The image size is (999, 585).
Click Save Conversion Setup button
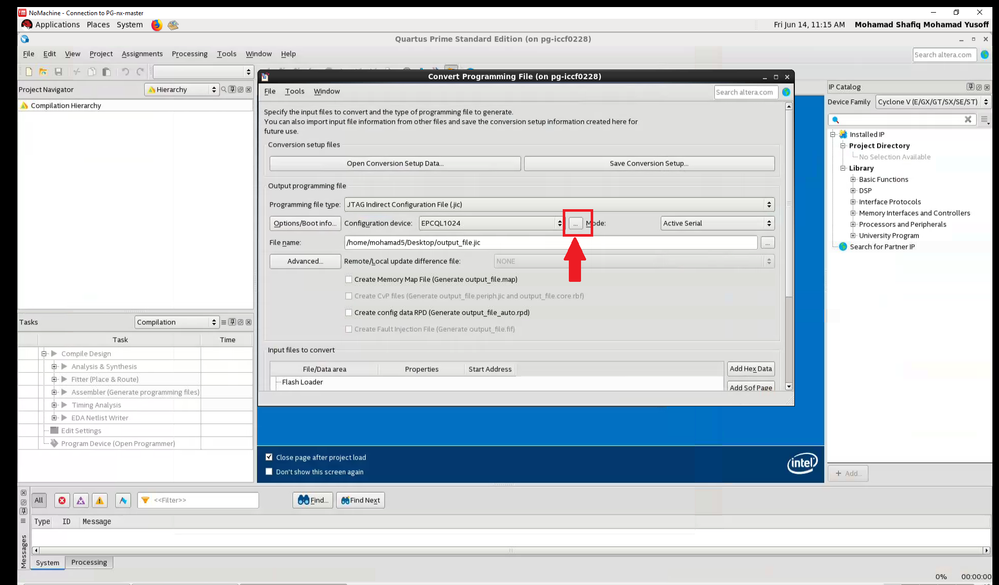tap(649, 163)
